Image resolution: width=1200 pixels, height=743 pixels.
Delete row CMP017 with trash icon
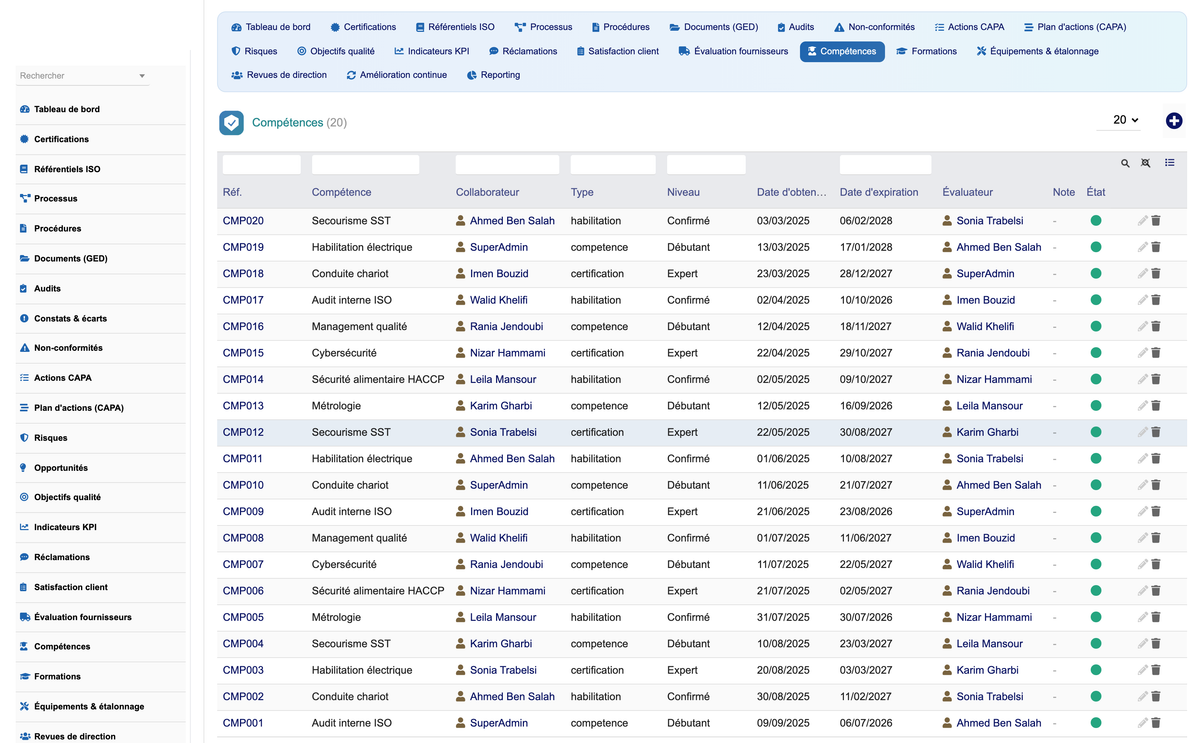1156,300
